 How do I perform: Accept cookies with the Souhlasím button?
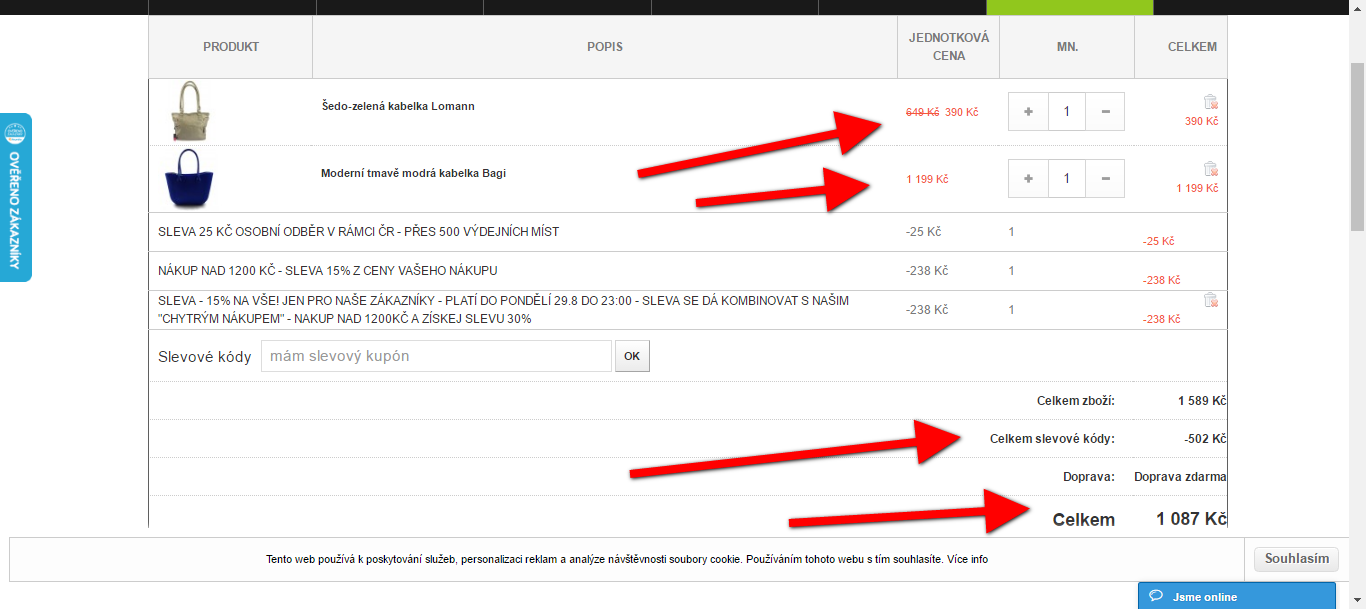[x=1296, y=559]
